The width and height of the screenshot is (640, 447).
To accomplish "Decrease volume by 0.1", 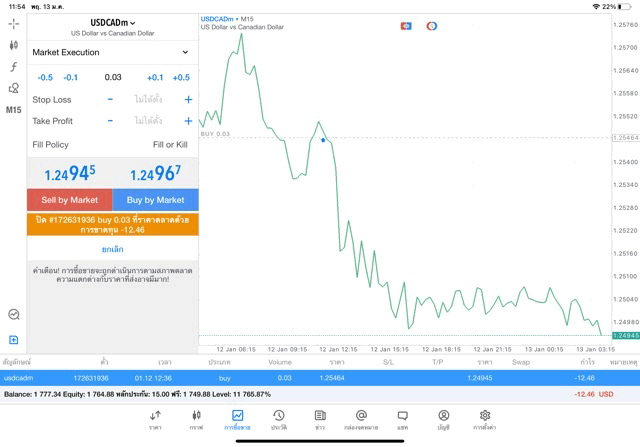I will click(71, 78).
